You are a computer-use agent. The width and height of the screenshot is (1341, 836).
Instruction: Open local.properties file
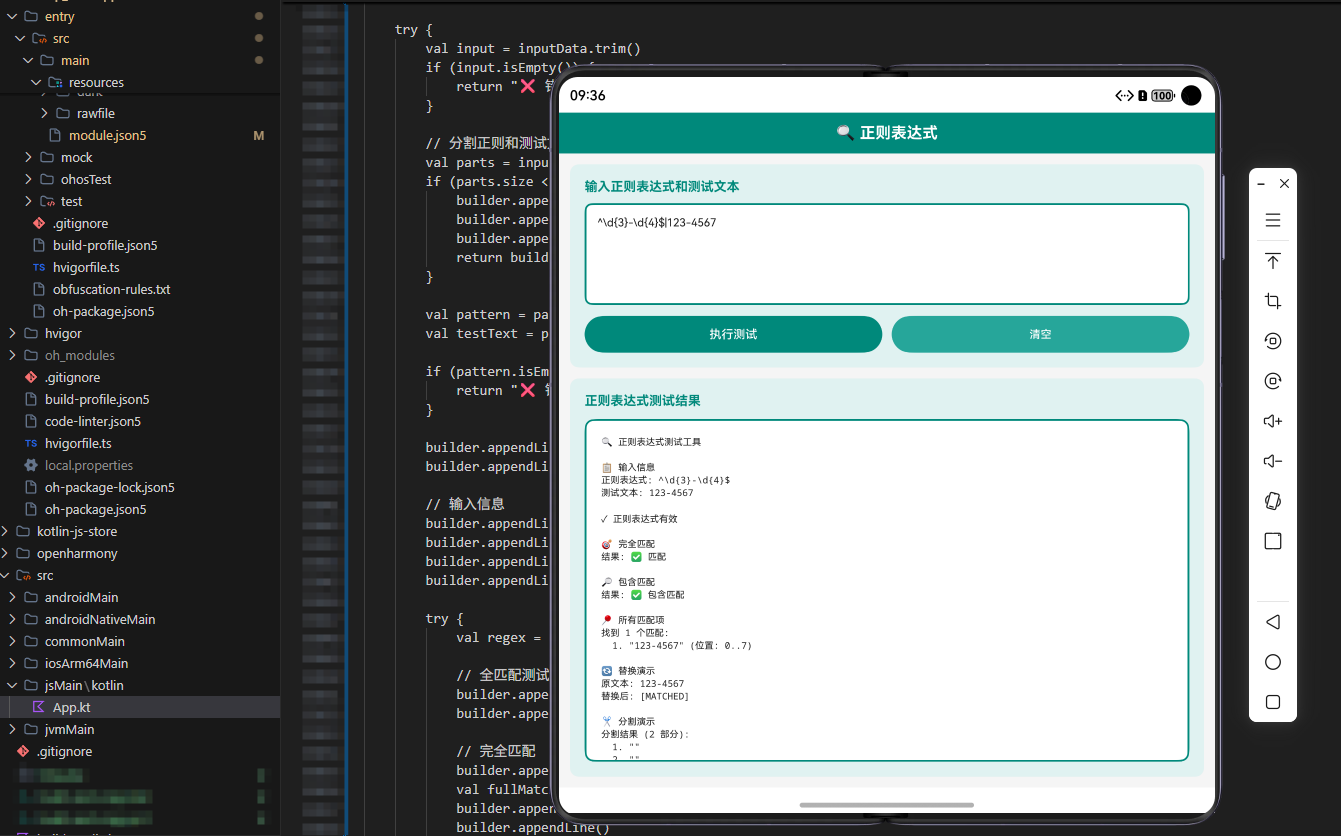tap(89, 465)
